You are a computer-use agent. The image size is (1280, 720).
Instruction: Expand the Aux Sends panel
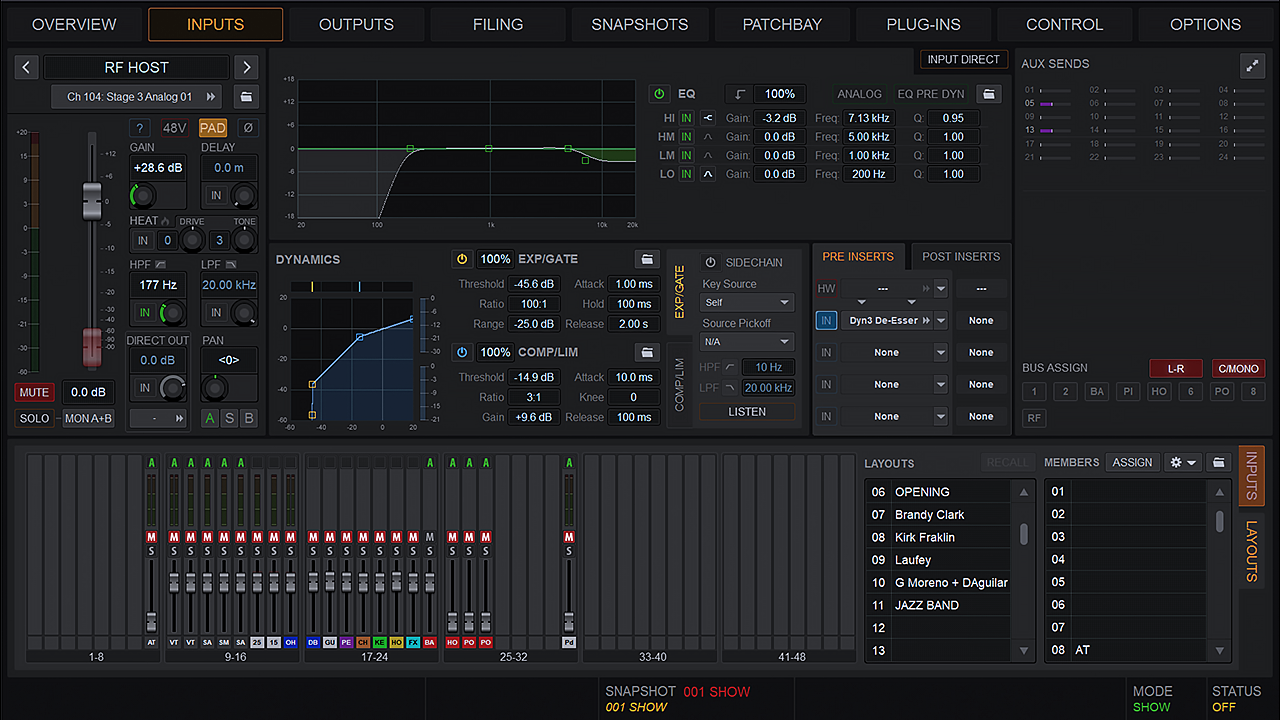click(1251, 65)
